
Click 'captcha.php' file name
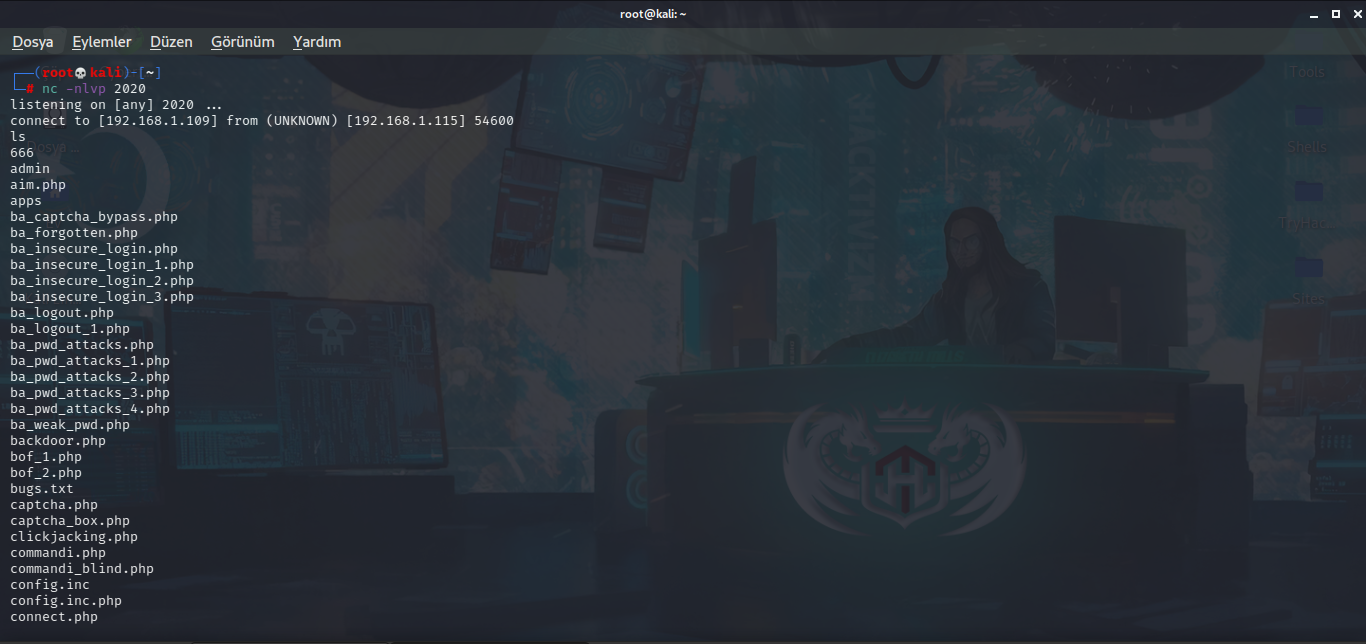[54, 505]
